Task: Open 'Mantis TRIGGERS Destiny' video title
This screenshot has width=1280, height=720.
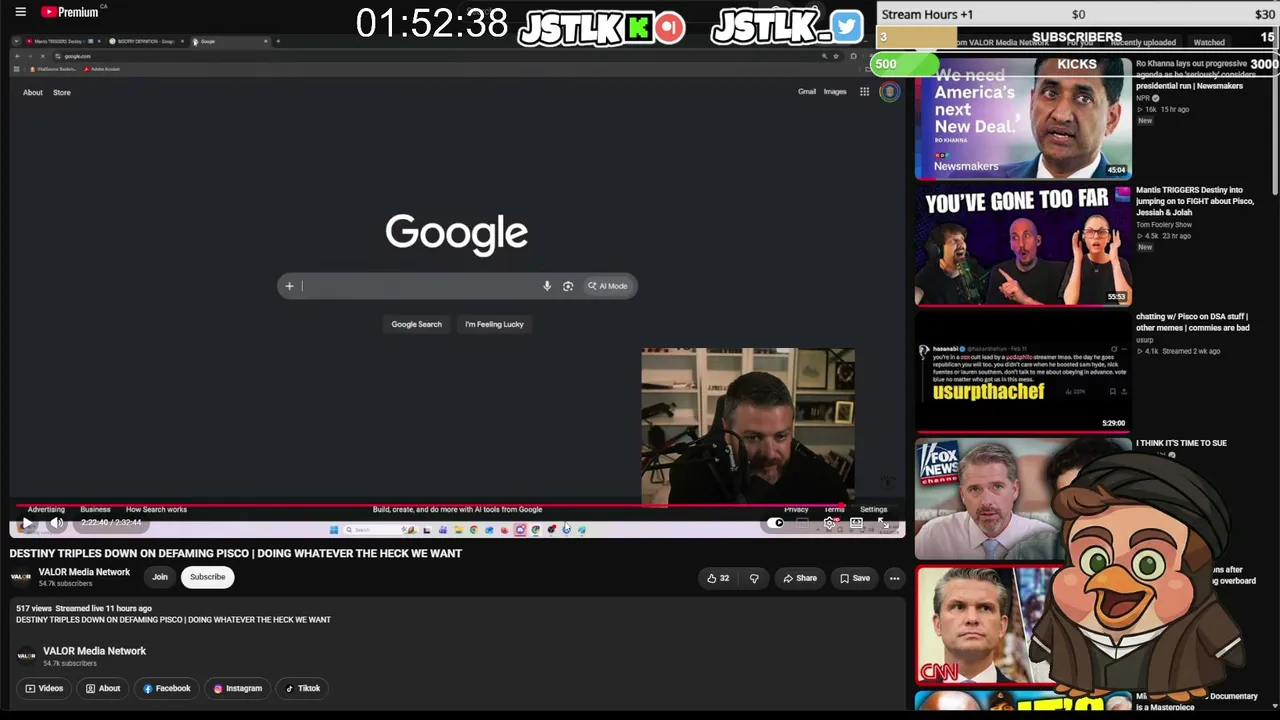Action: tap(1195, 201)
